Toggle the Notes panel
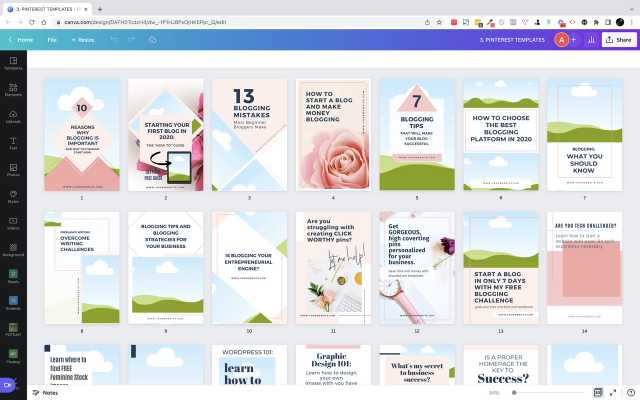This screenshot has width=640, height=400. pos(44,393)
